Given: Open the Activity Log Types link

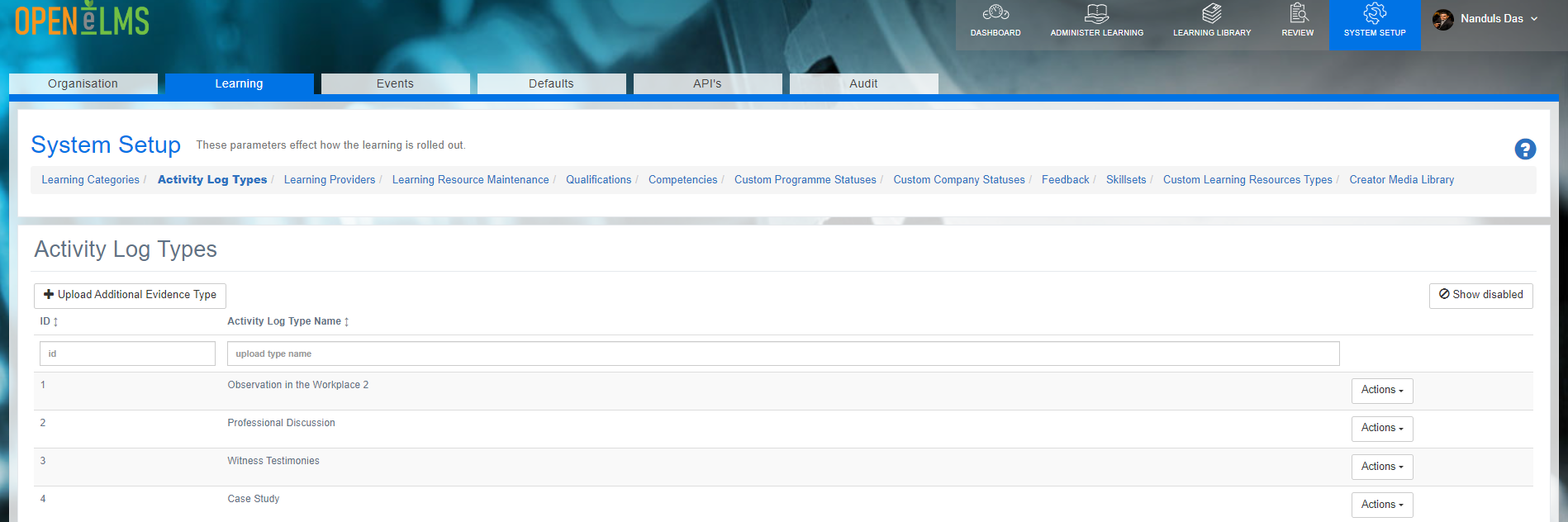Looking at the screenshot, I should (x=212, y=180).
